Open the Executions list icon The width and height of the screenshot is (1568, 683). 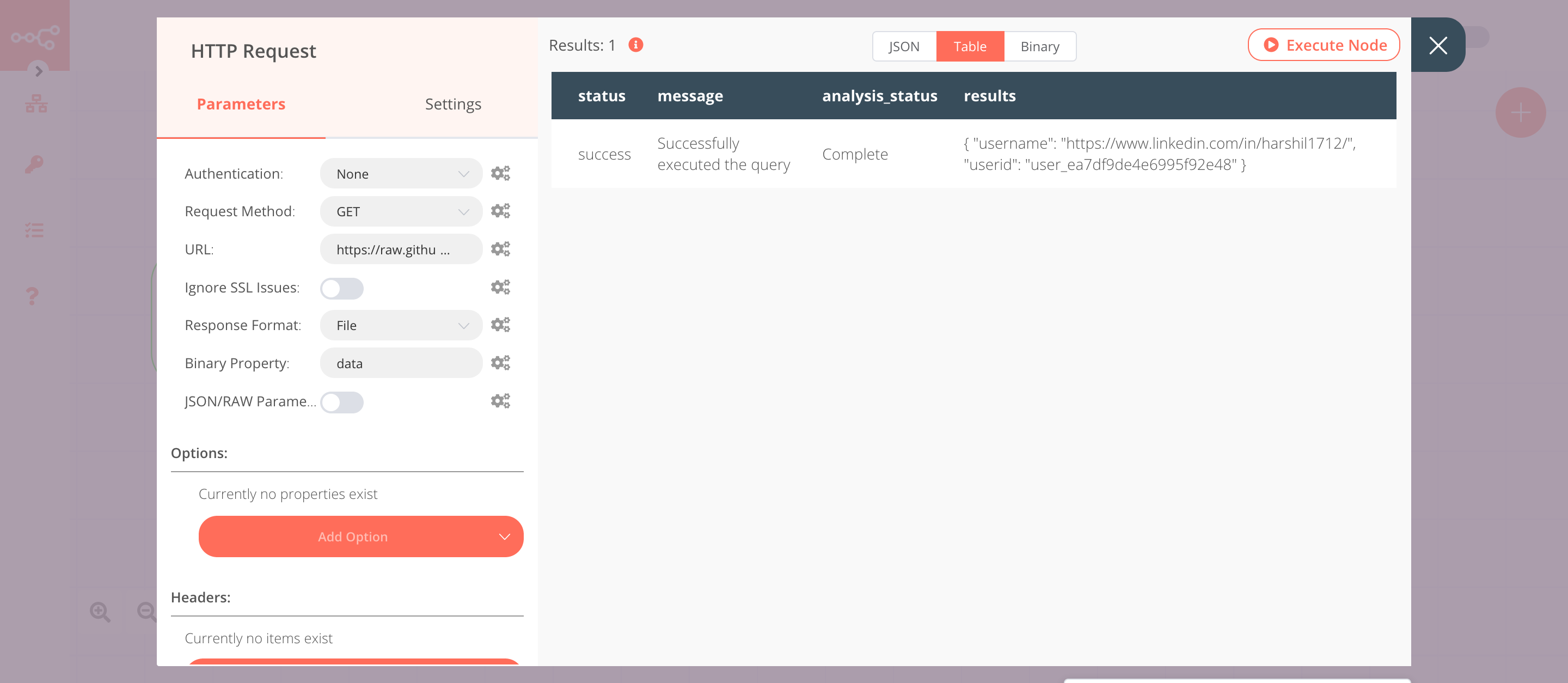(35, 230)
